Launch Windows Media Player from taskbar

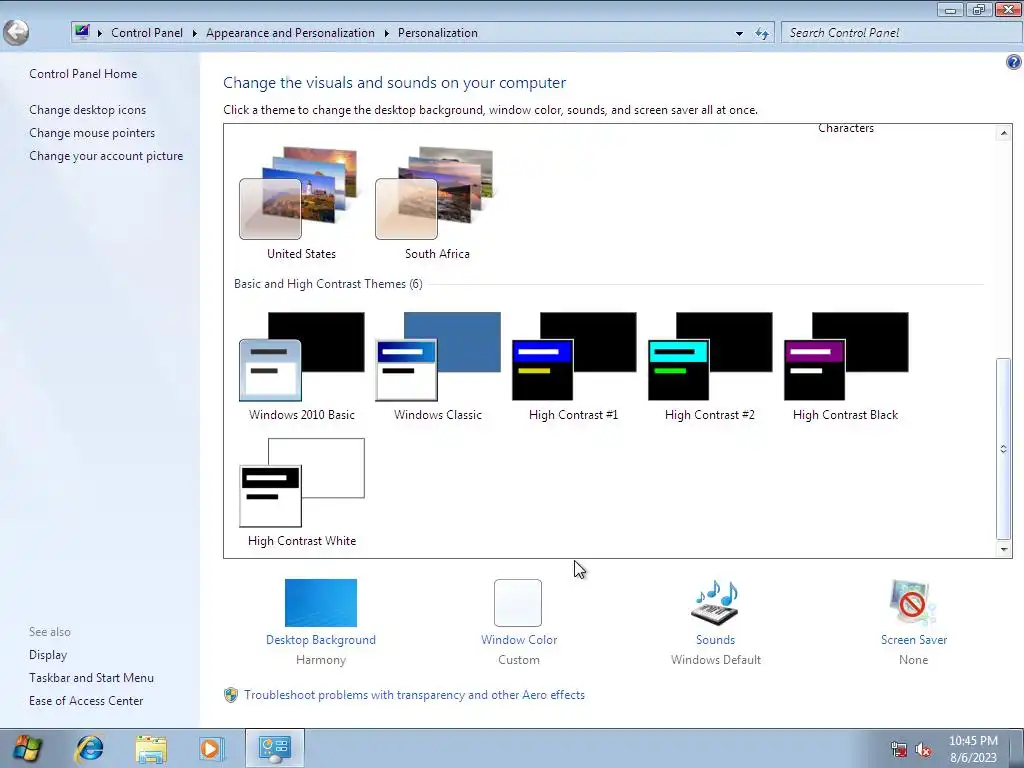click(211, 748)
